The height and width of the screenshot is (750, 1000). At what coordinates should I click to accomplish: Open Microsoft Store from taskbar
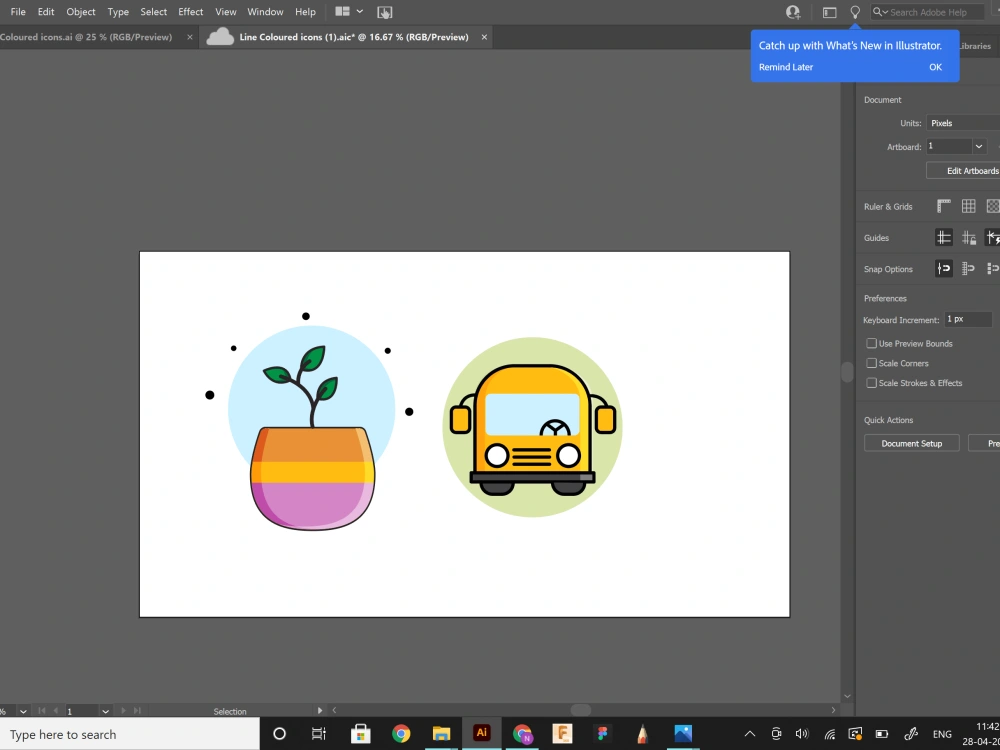[360, 734]
